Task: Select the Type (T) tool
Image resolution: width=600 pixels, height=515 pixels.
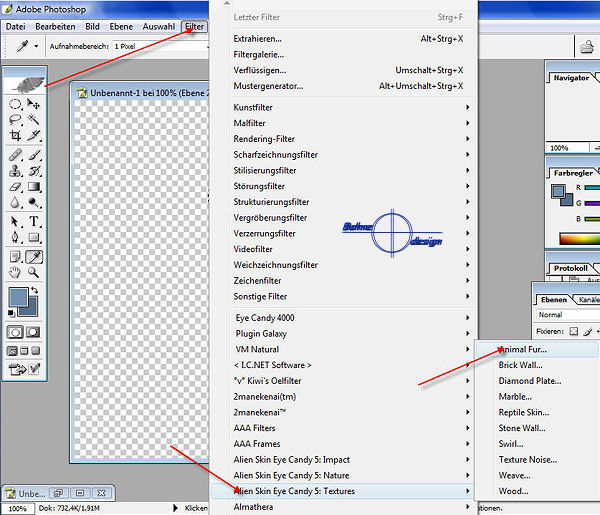Action: pos(34,221)
